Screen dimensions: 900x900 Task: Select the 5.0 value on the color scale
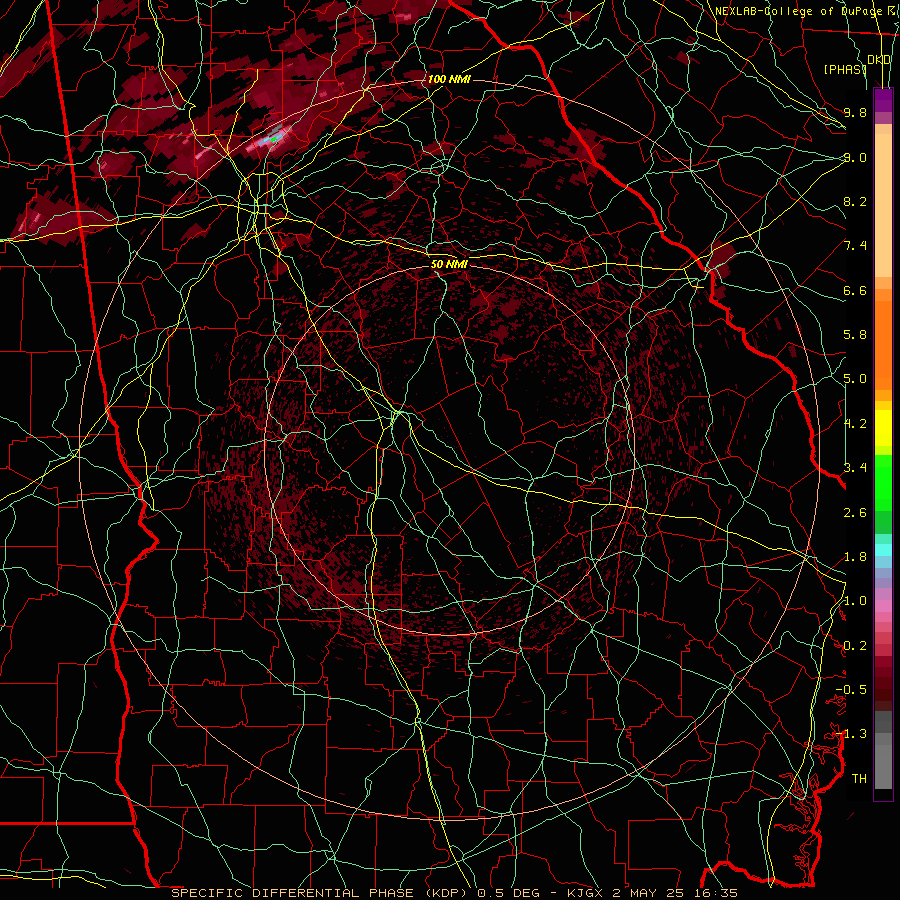[855, 379]
